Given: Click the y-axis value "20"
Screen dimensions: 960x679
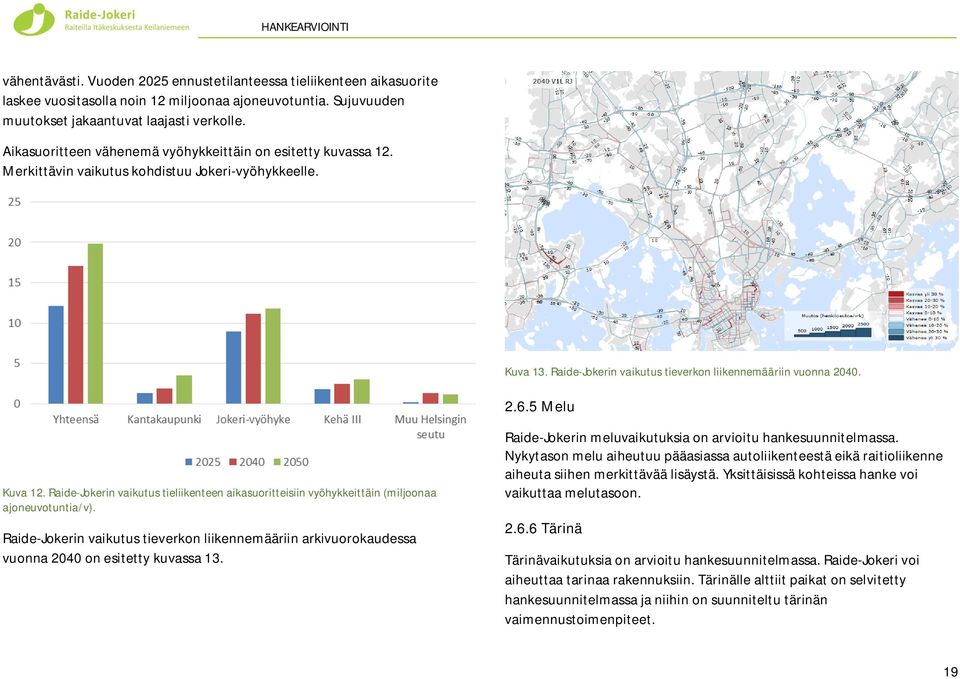Looking at the screenshot, I should coord(14,242).
